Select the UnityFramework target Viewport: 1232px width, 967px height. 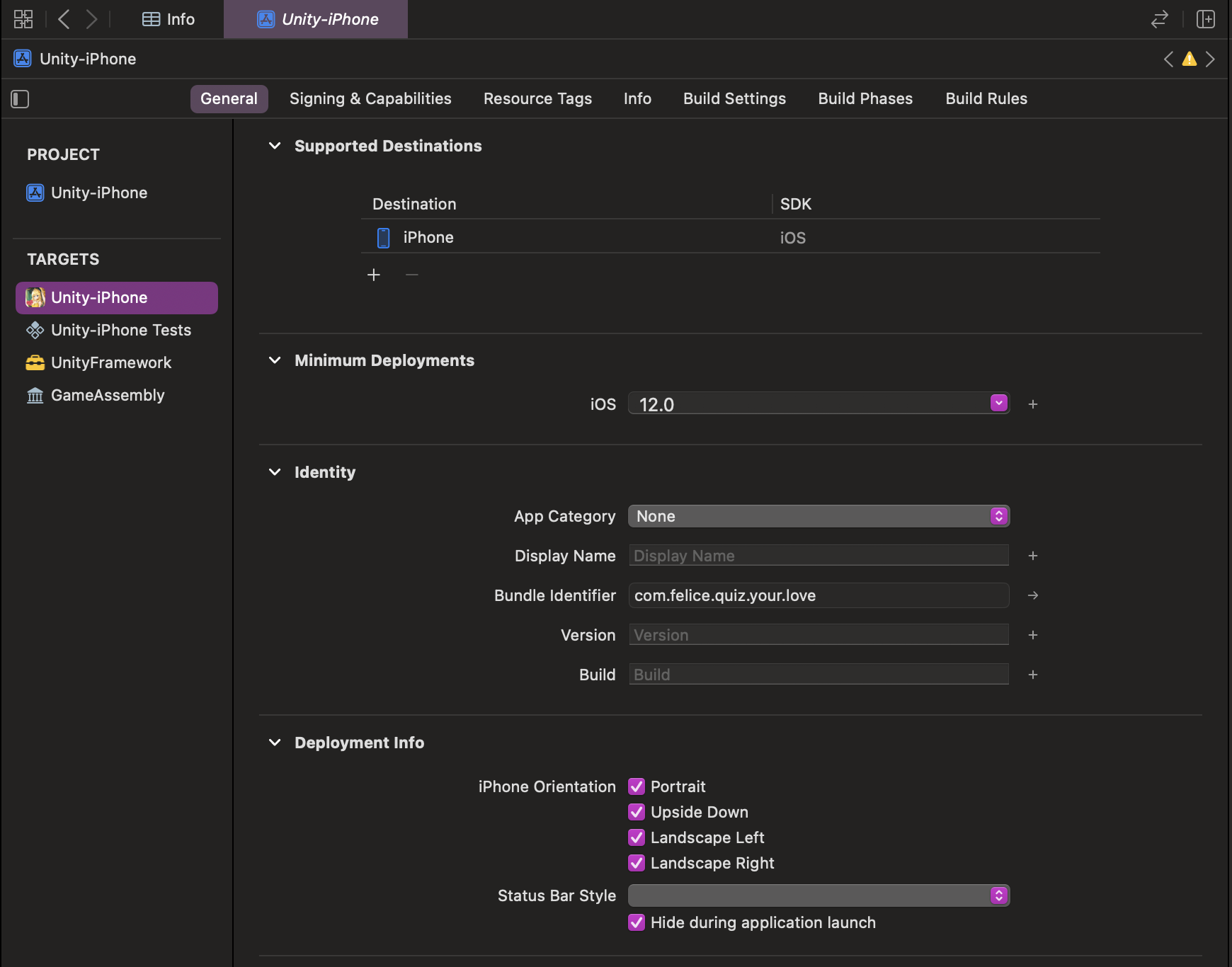click(x=111, y=362)
